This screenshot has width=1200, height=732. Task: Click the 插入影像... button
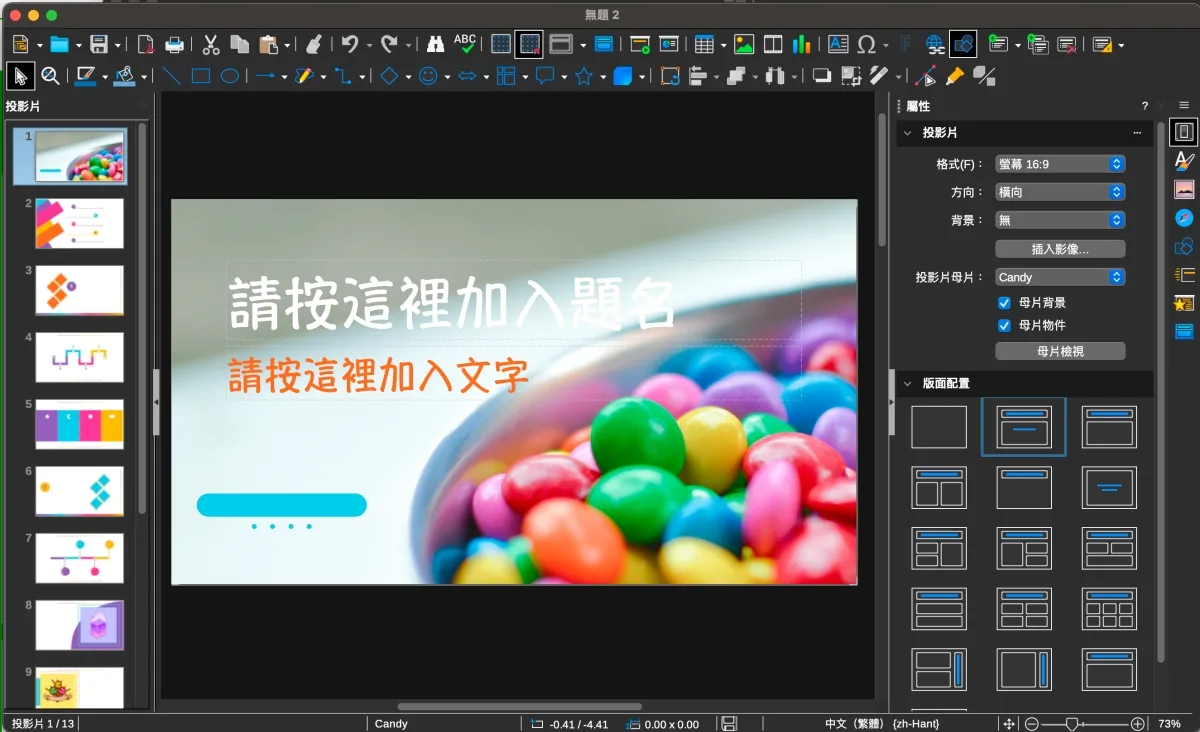pos(1060,249)
